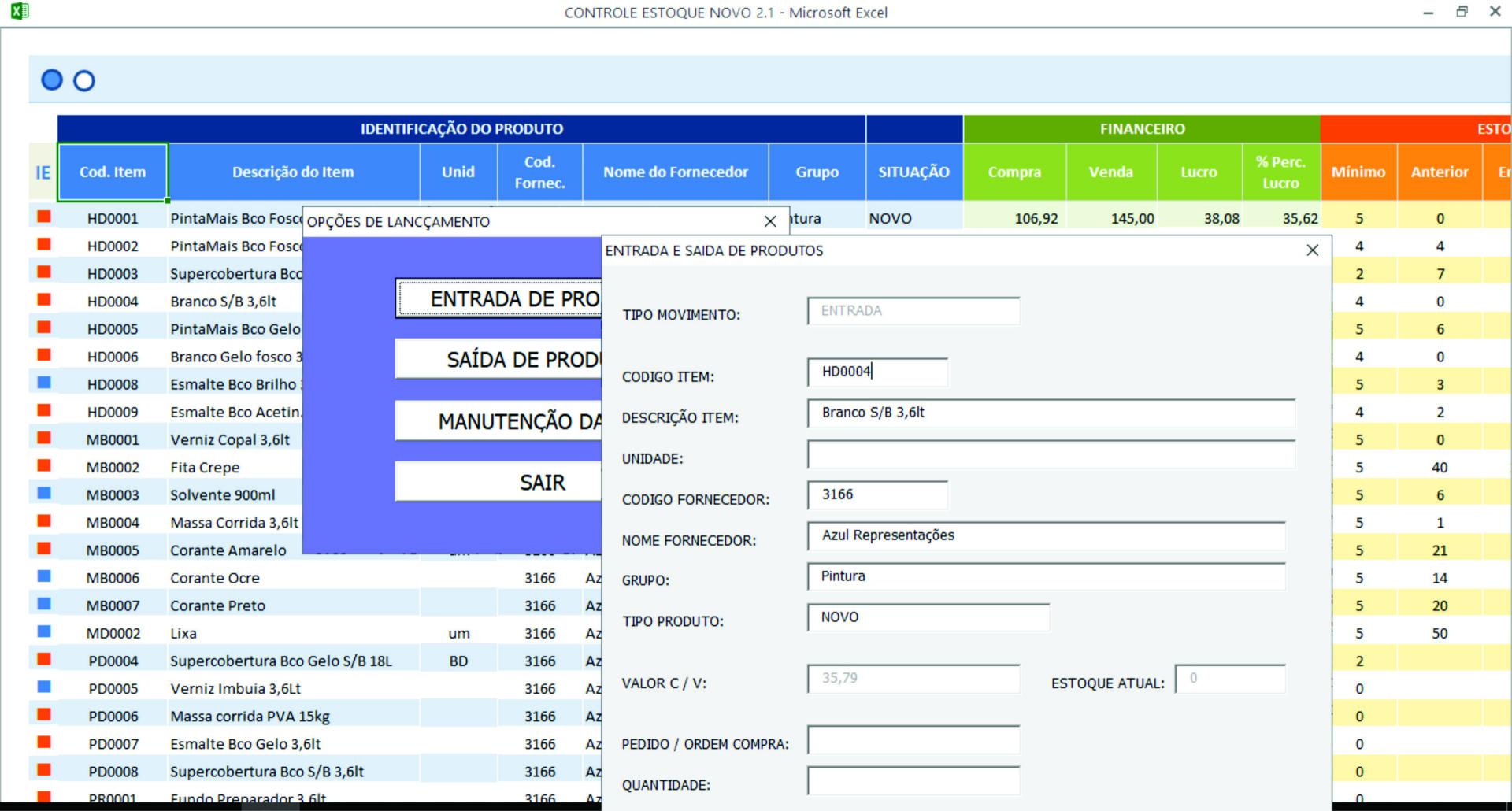This screenshot has height=811, width=1512.
Task: Select the Cod. Item column header cell
Action: (113, 172)
